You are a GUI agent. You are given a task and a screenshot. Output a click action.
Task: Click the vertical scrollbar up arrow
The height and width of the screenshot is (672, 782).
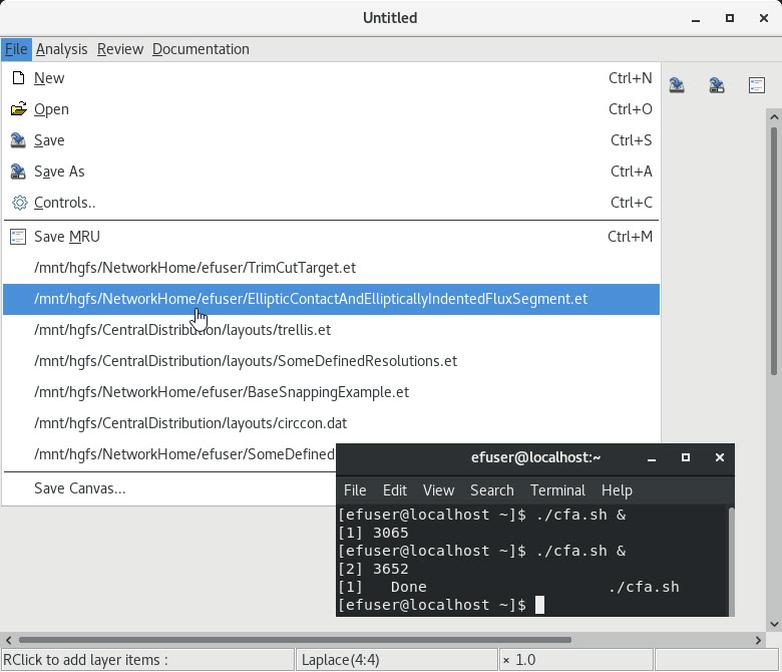click(774, 118)
